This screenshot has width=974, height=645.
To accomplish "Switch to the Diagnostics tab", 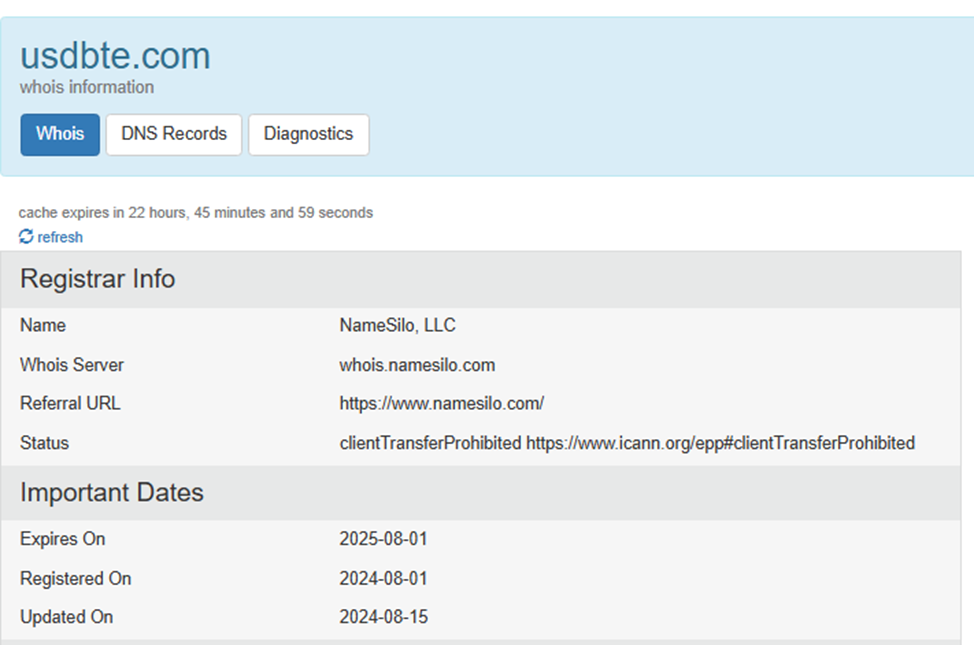I will pyautogui.click(x=308, y=134).
